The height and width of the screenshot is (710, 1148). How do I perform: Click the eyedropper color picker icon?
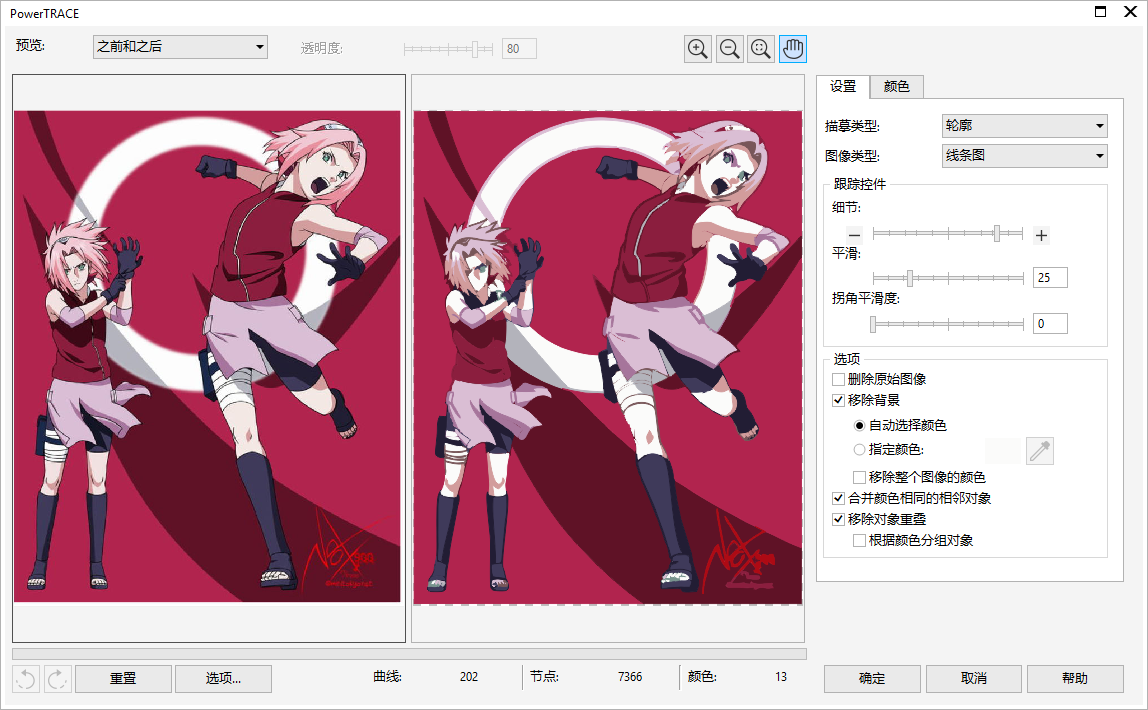[x=1040, y=451]
